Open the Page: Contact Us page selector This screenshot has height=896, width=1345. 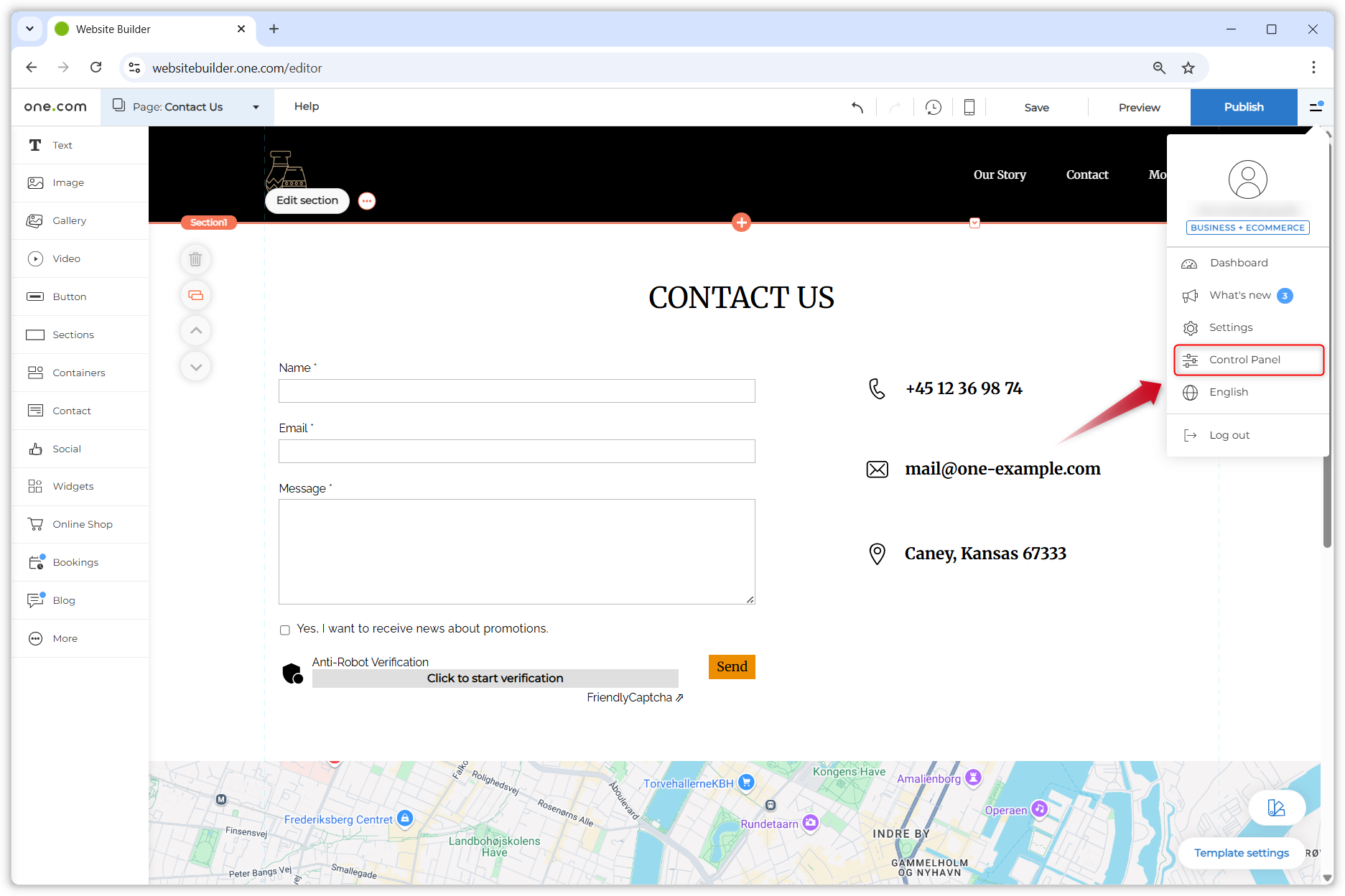(185, 106)
